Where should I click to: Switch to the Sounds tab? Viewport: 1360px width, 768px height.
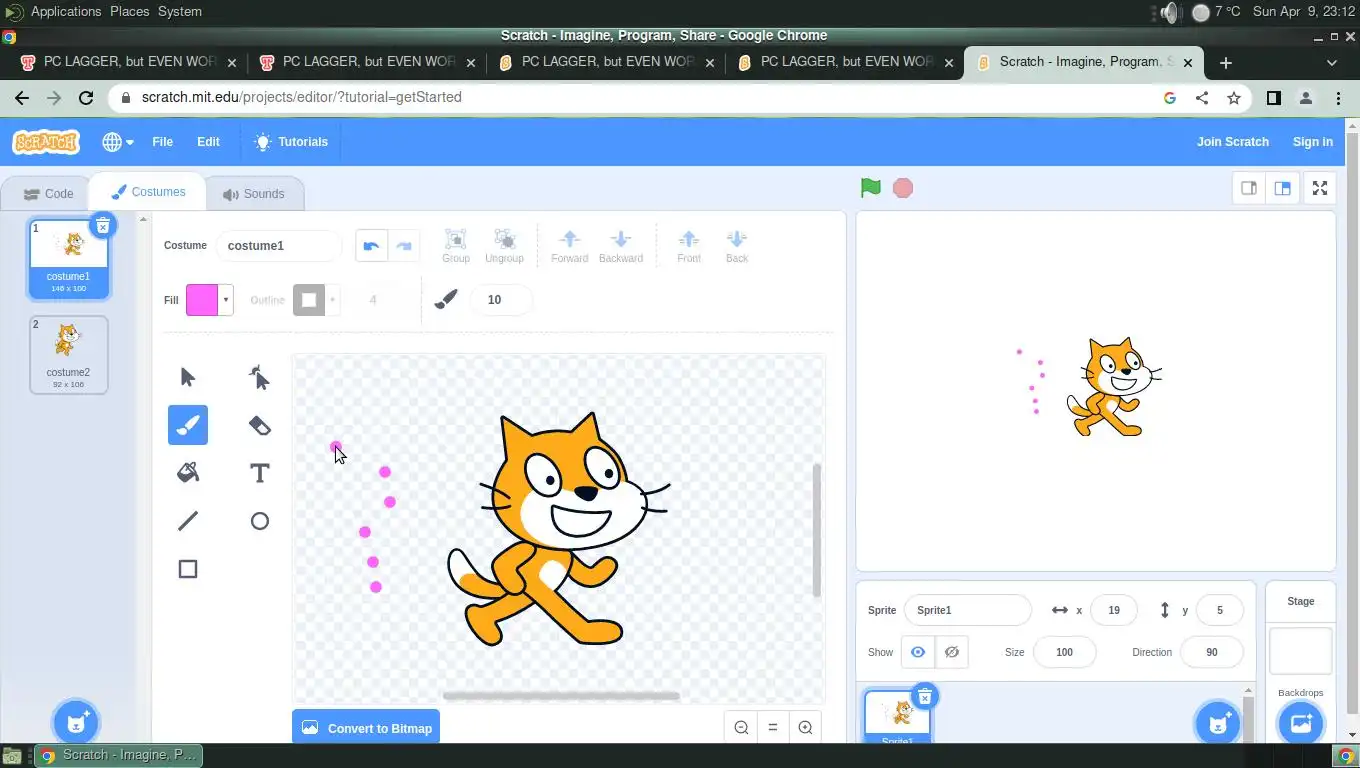pos(254,194)
